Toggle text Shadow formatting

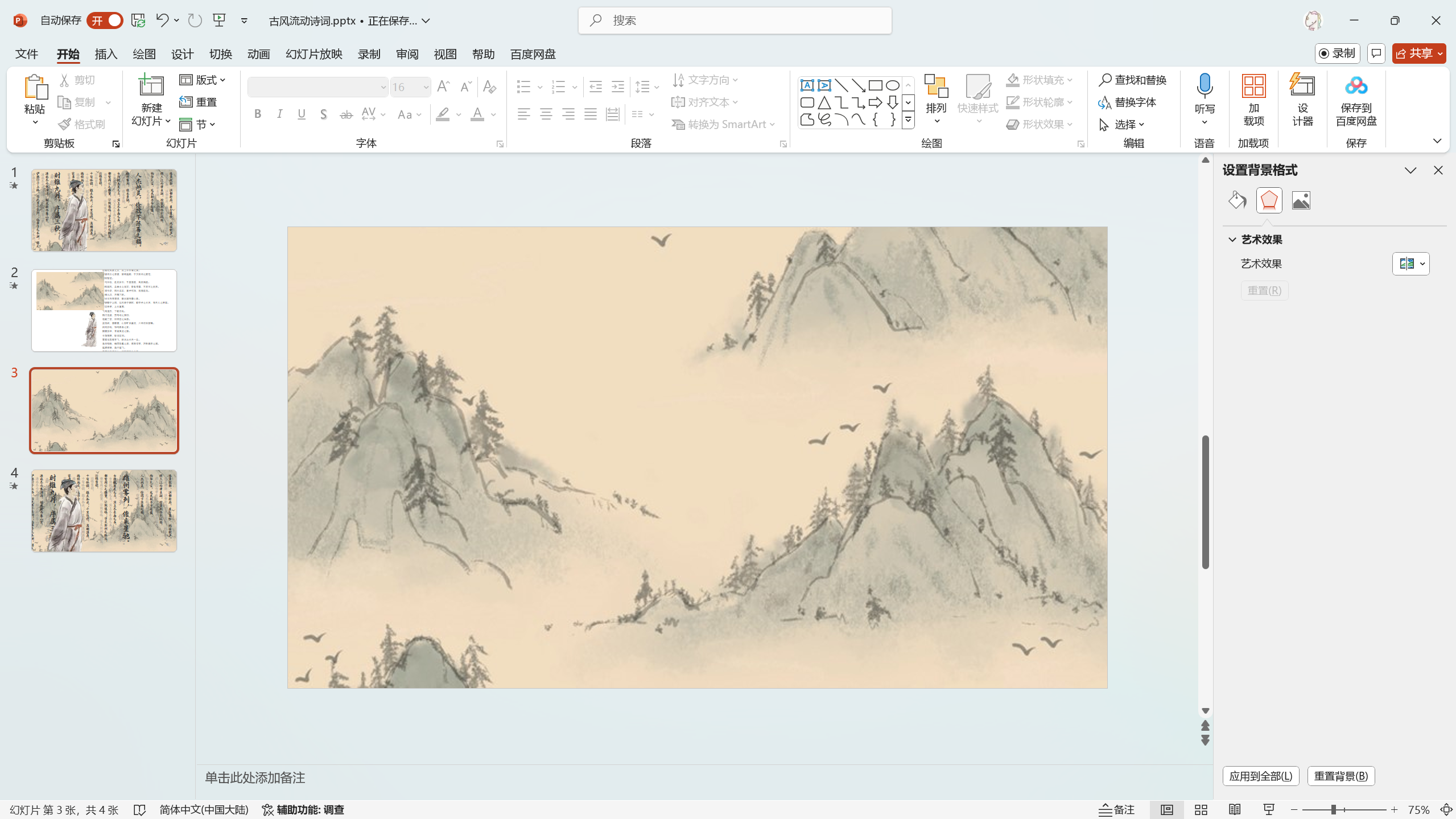pos(323,114)
